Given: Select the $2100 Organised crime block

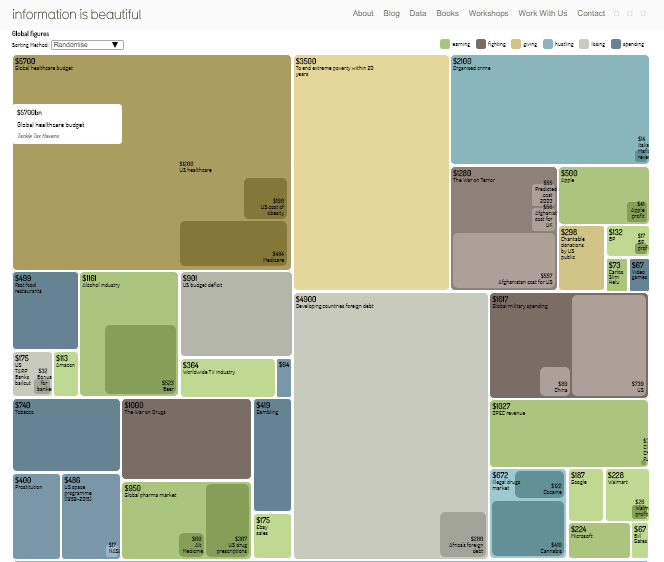Looking at the screenshot, I should point(550,109).
